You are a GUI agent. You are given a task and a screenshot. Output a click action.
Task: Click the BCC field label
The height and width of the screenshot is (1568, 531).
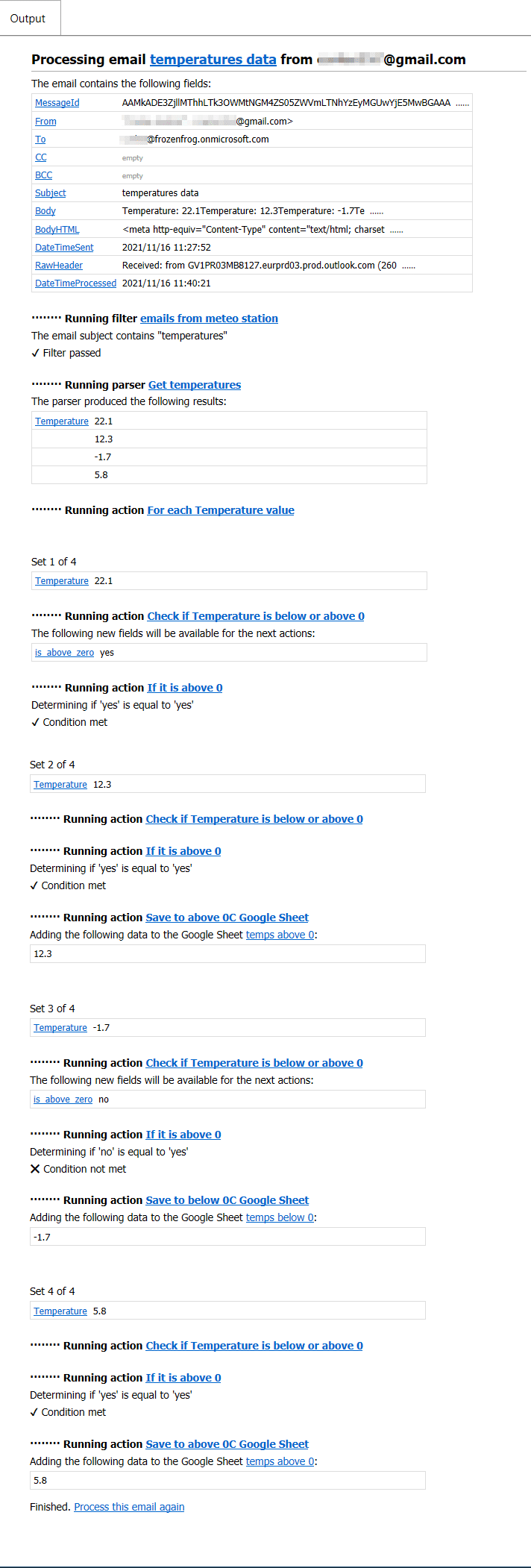click(43, 175)
